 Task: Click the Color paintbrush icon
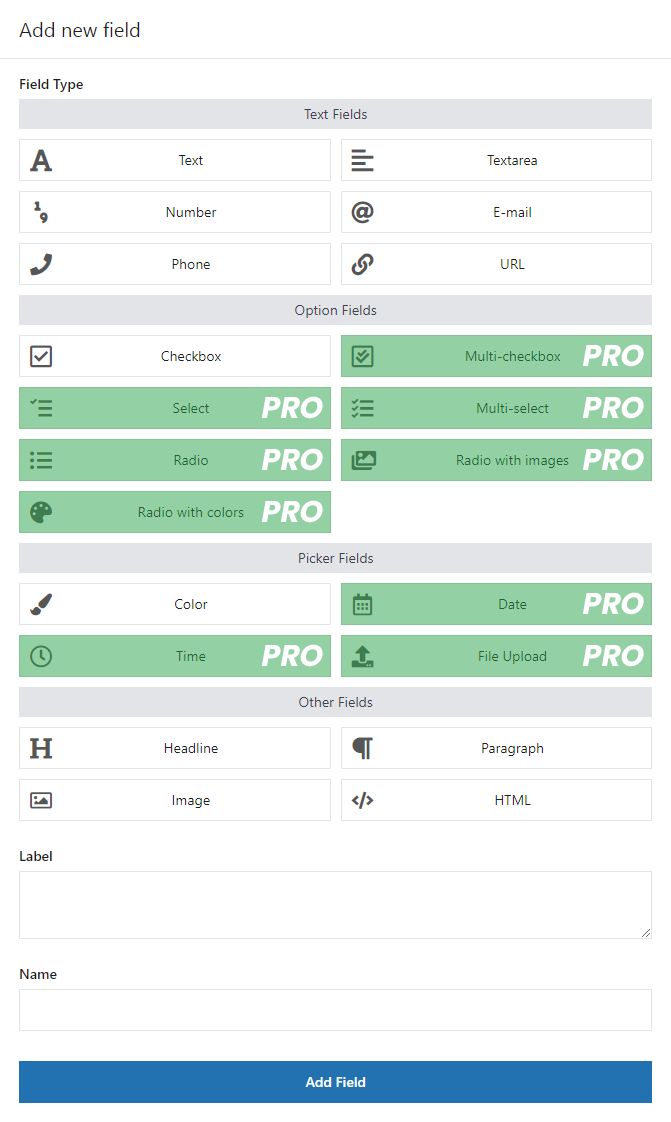coord(41,604)
